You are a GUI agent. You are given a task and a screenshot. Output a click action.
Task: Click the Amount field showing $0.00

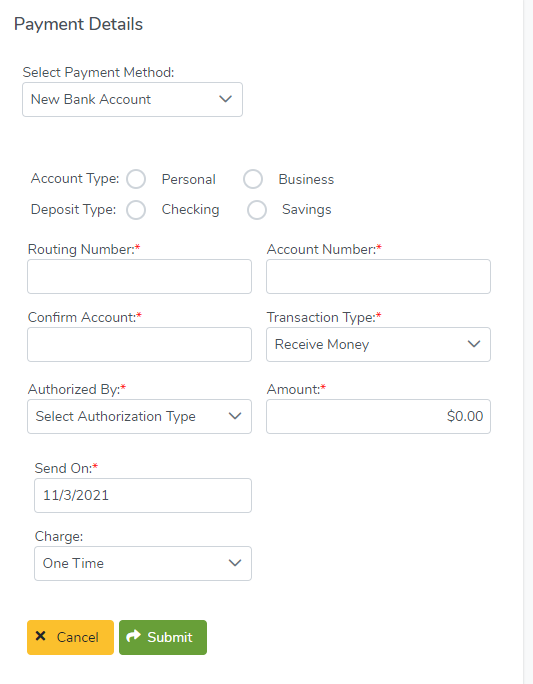pos(379,417)
